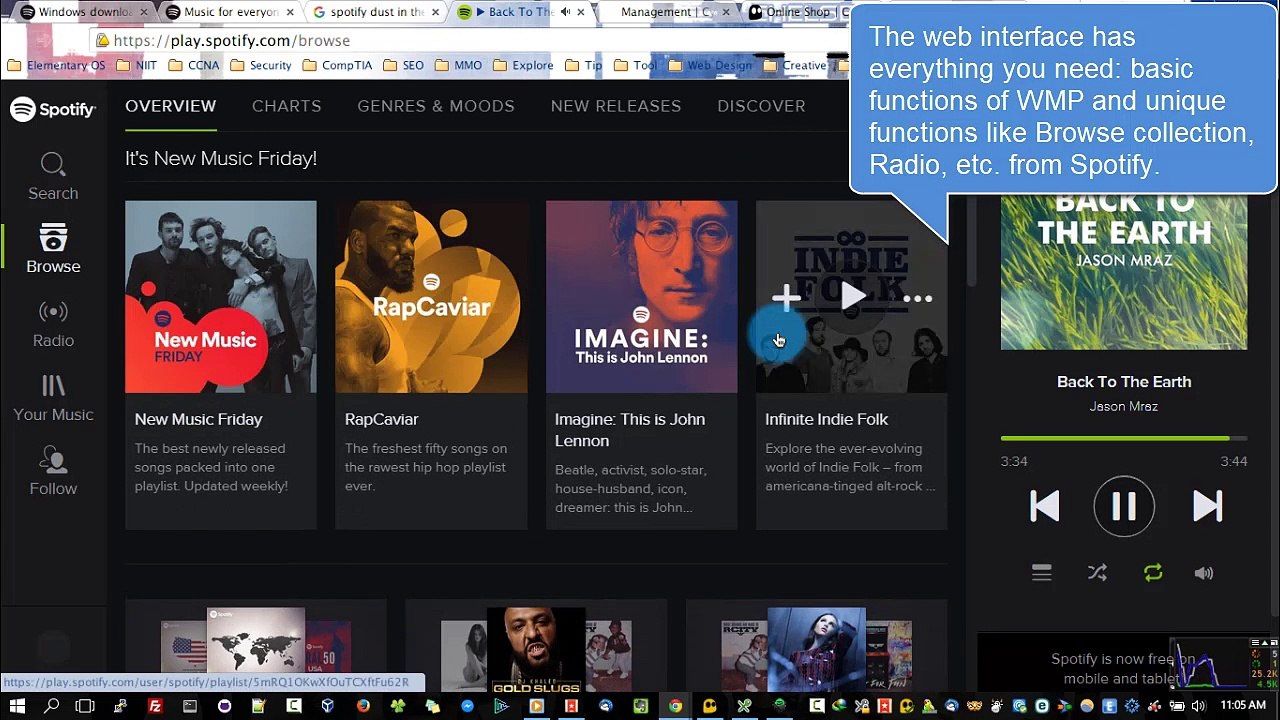Open Radio in the sidebar

(53, 323)
